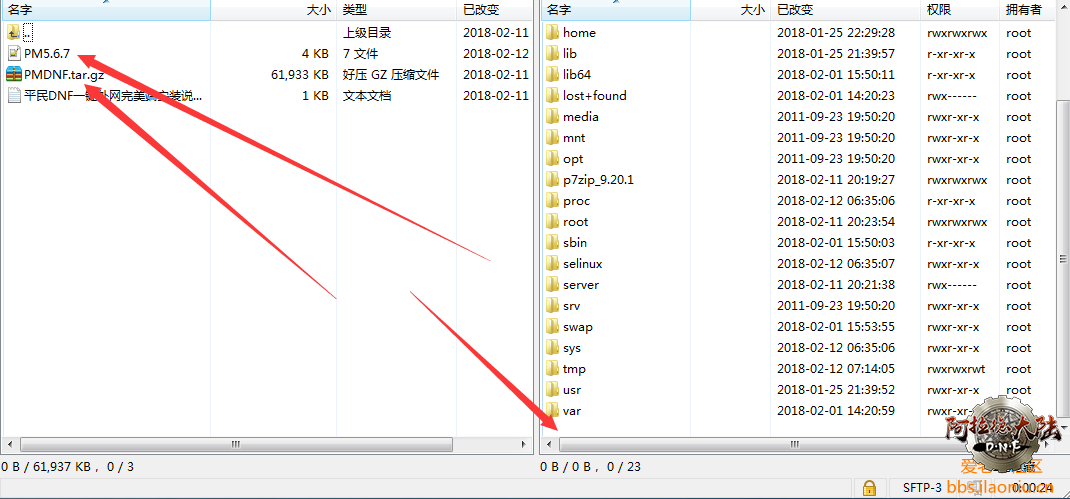The width and height of the screenshot is (1070, 499).
Task: Open the parent directory folder icon
Action: pyautogui.click(x=14, y=32)
